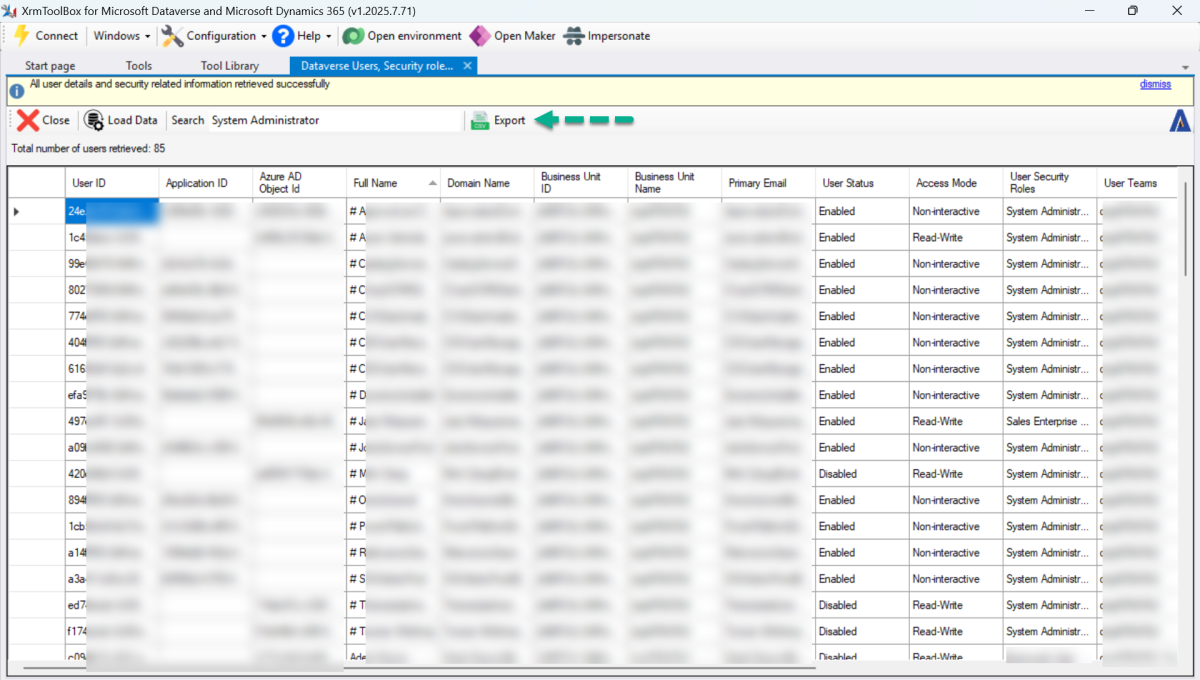Open the Configuration menu
Screen dimensions: 1200x680
coord(214,36)
